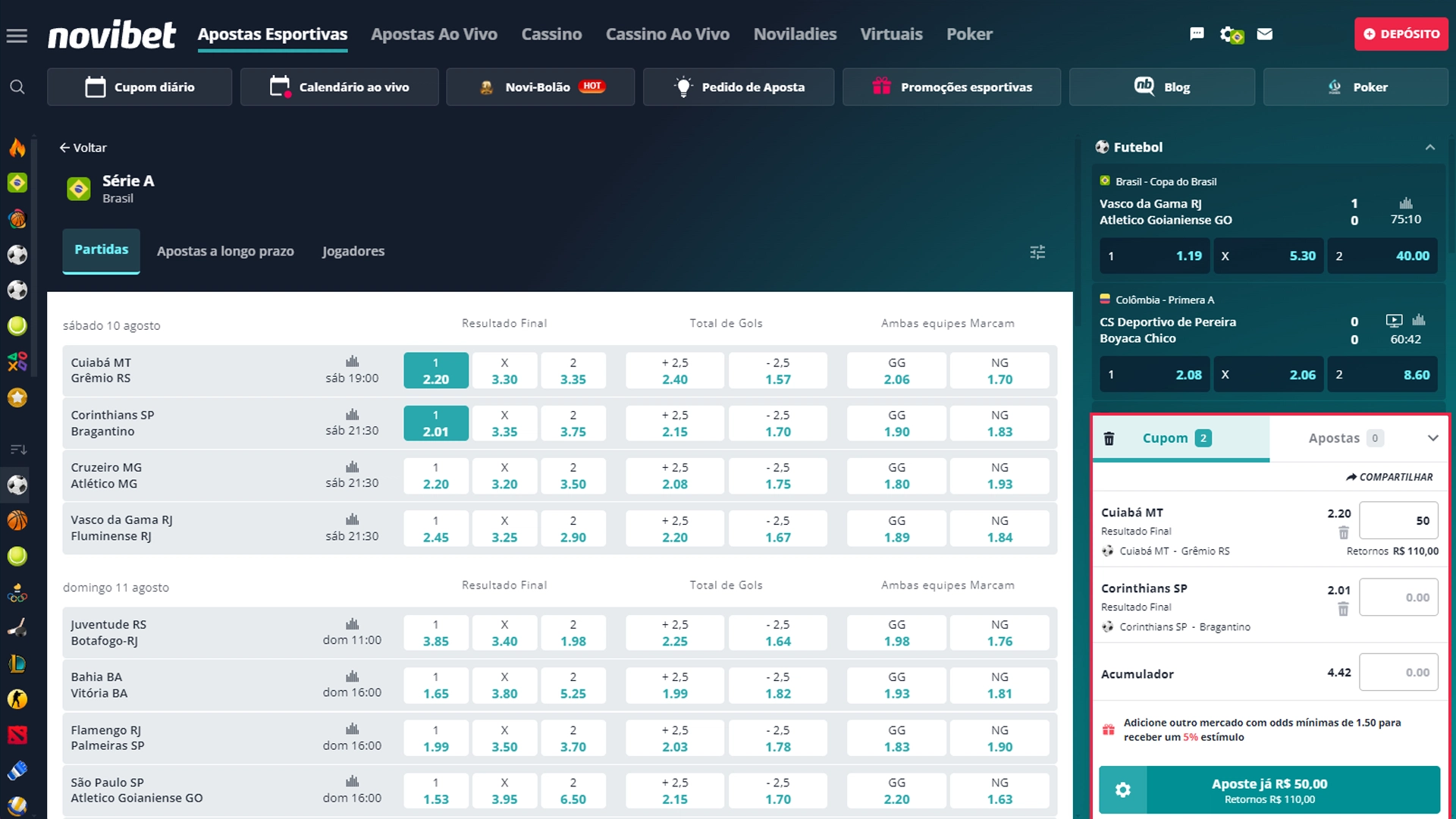The height and width of the screenshot is (819, 1456).
Task: Open stats icon for Cuiabá MT match
Action: tap(352, 362)
